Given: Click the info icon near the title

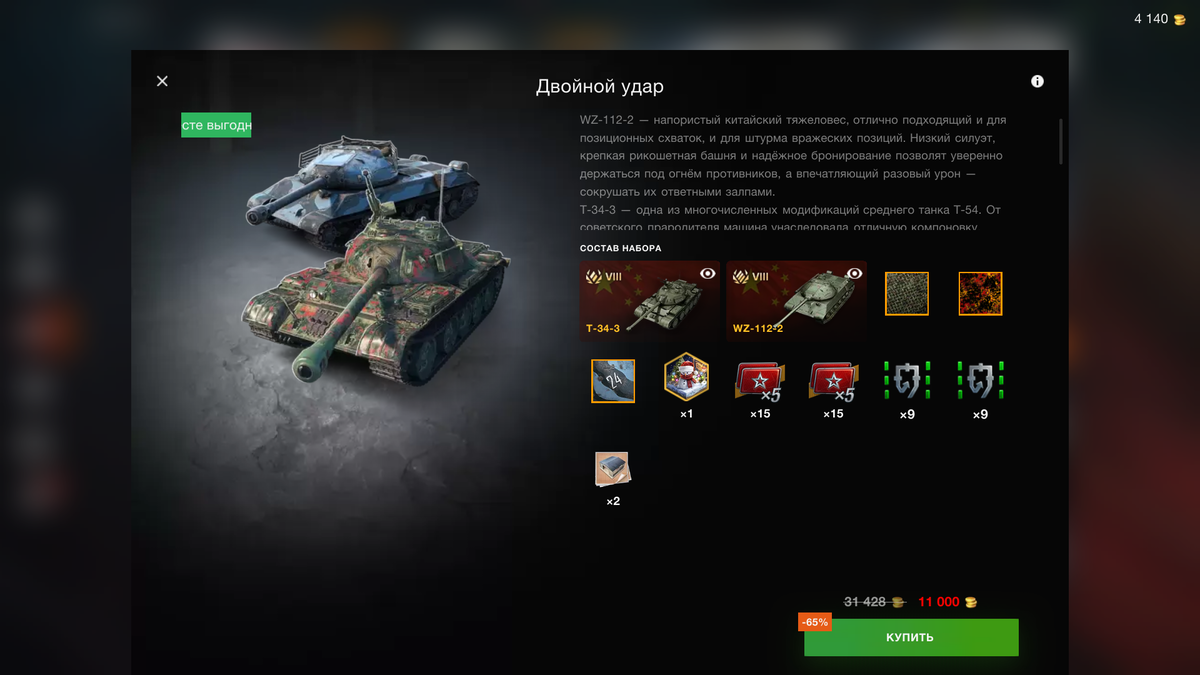Looking at the screenshot, I should point(1037,81).
